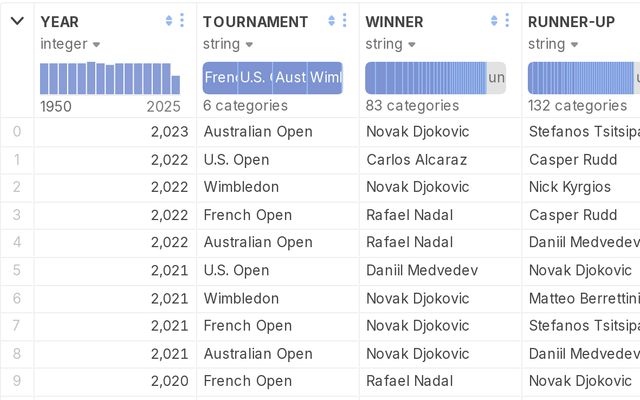Change WINNER string type dropdown
Screen dimensions: 640x400
[390, 44]
